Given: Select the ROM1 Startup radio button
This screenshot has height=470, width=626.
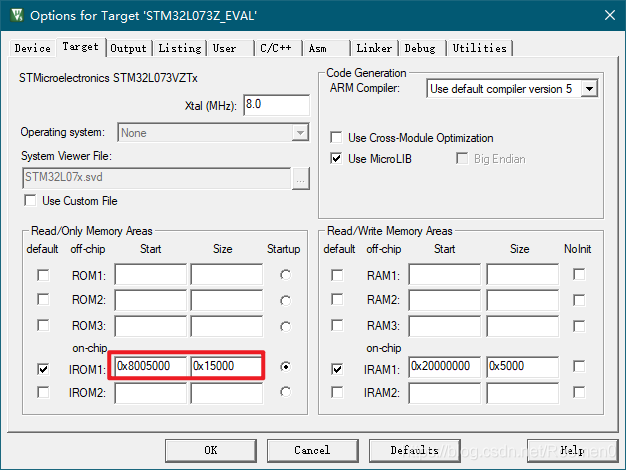Looking at the screenshot, I should point(285,275).
